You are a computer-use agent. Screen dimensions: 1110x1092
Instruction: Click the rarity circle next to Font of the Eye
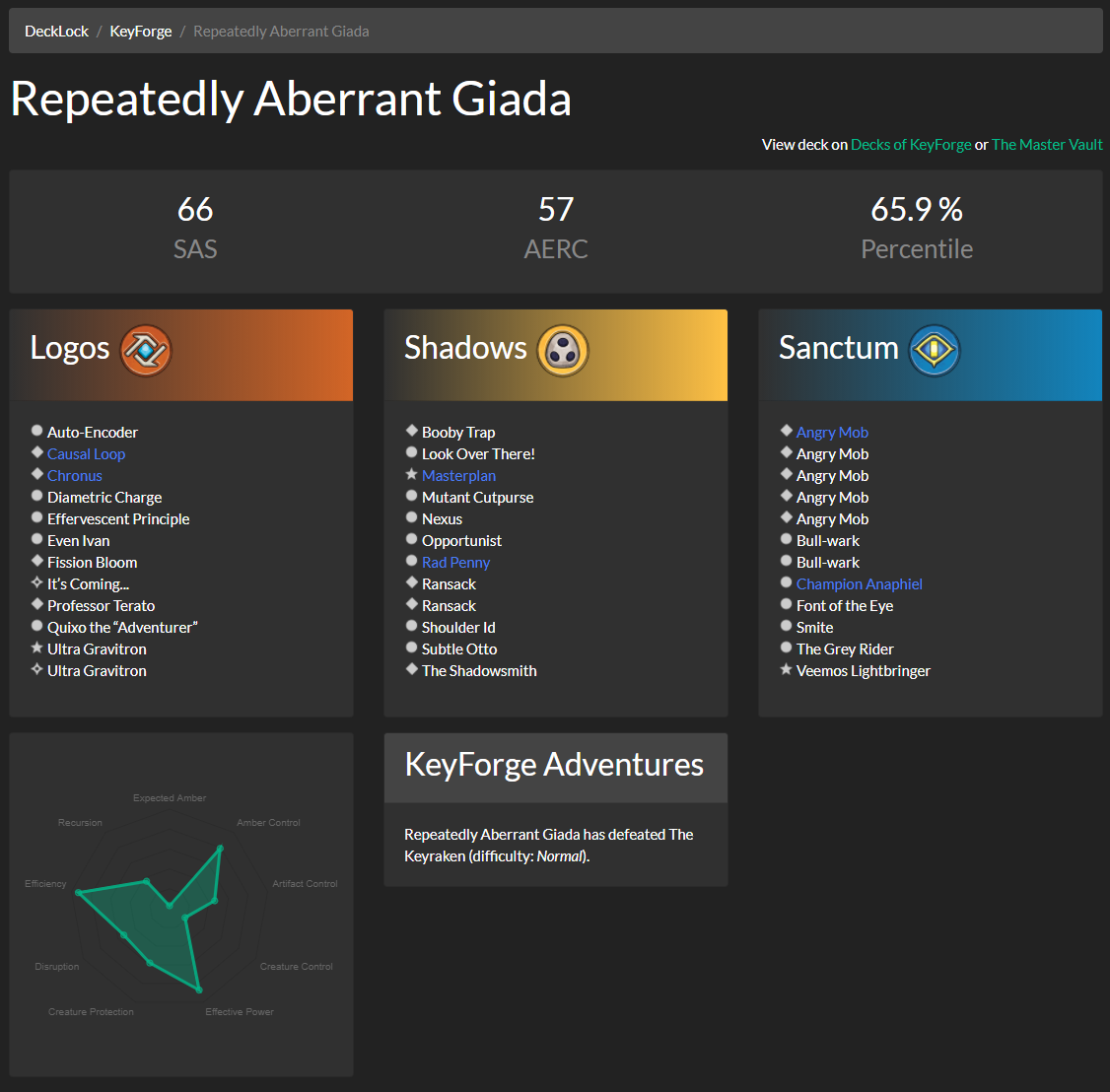(786, 604)
